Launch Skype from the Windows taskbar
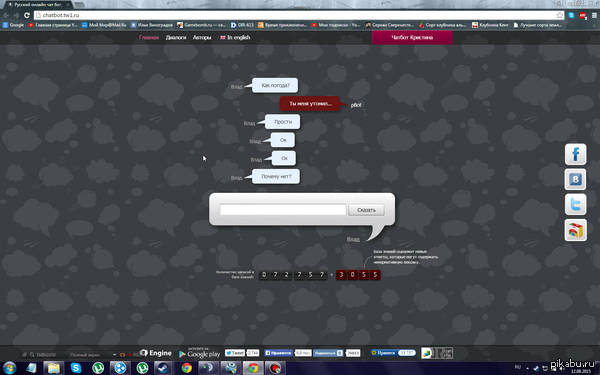The width and height of the screenshot is (600, 375). pyautogui.click(x=76, y=368)
